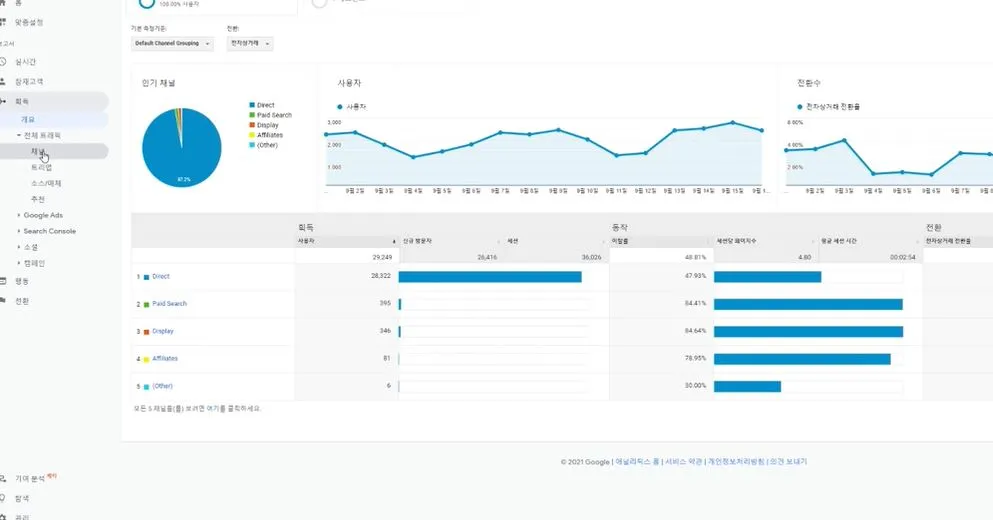Open the 세션당 페이지수 column selector
The image size is (993, 520).
[765, 241]
